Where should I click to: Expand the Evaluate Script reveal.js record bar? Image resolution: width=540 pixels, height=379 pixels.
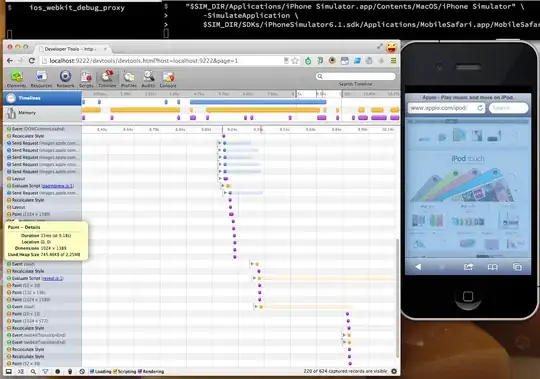coord(254,278)
